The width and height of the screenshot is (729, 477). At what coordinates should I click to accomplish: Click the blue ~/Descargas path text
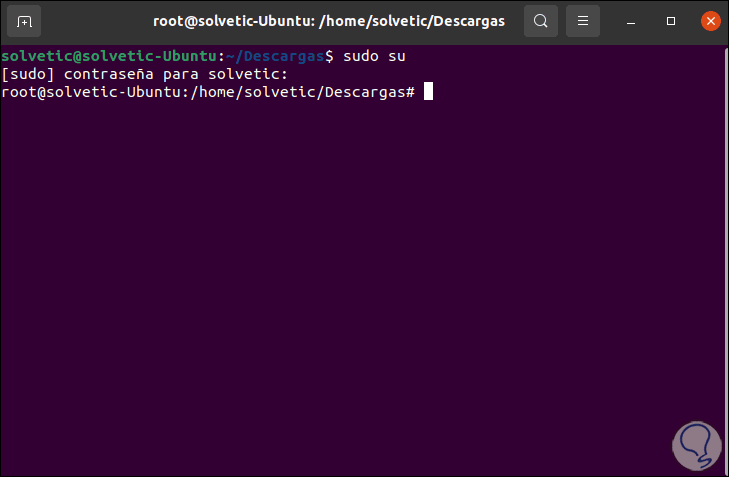coord(275,56)
